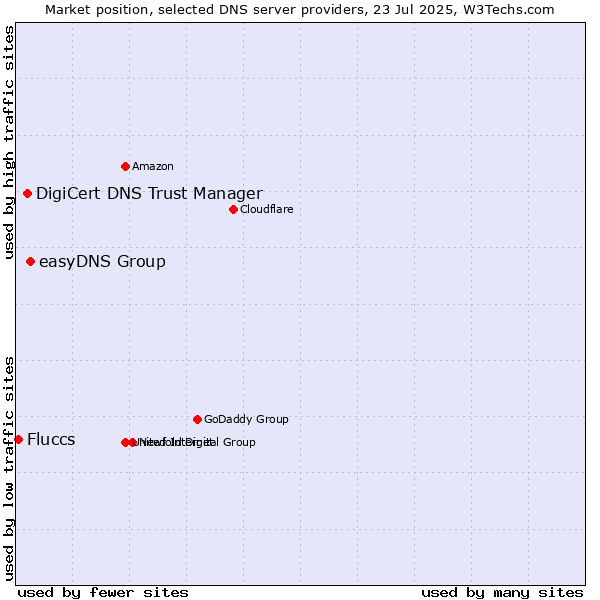Click the red Fluccs data point
The image size is (600, 600).
(18, 440)
